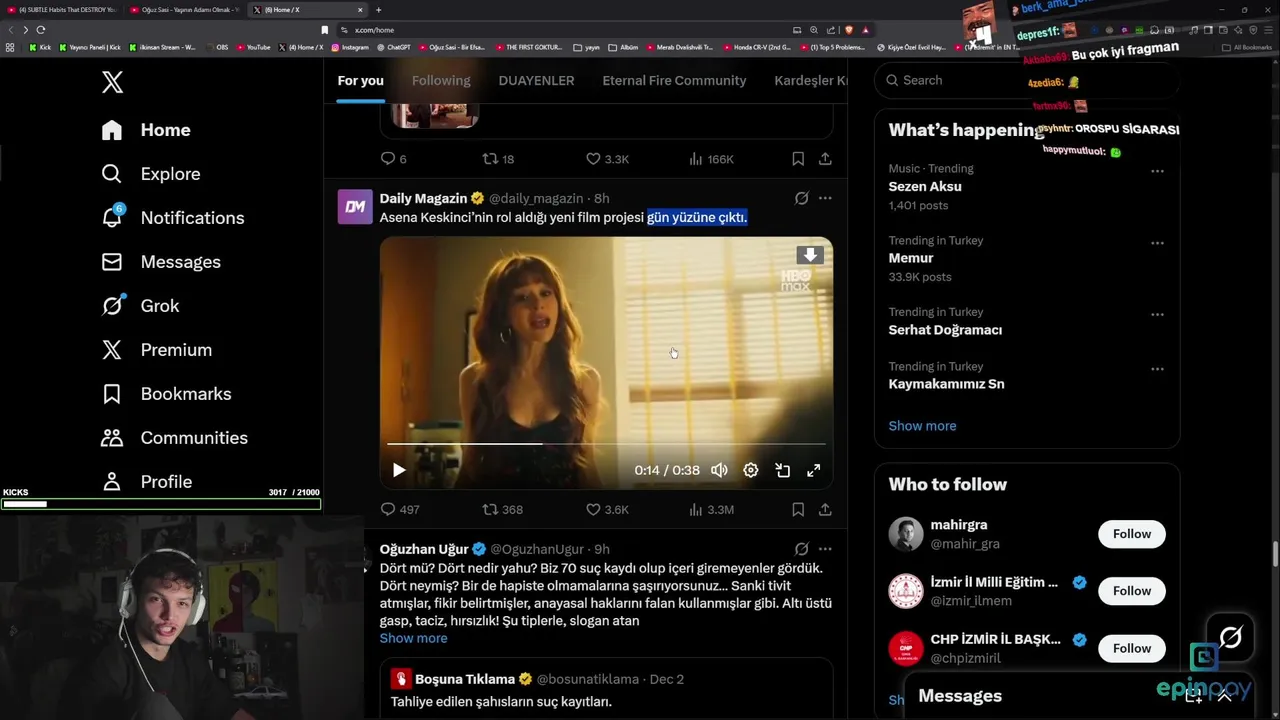Share the Daily Magazin post
The image size is (1280, 720).
[x=825, y=509]
